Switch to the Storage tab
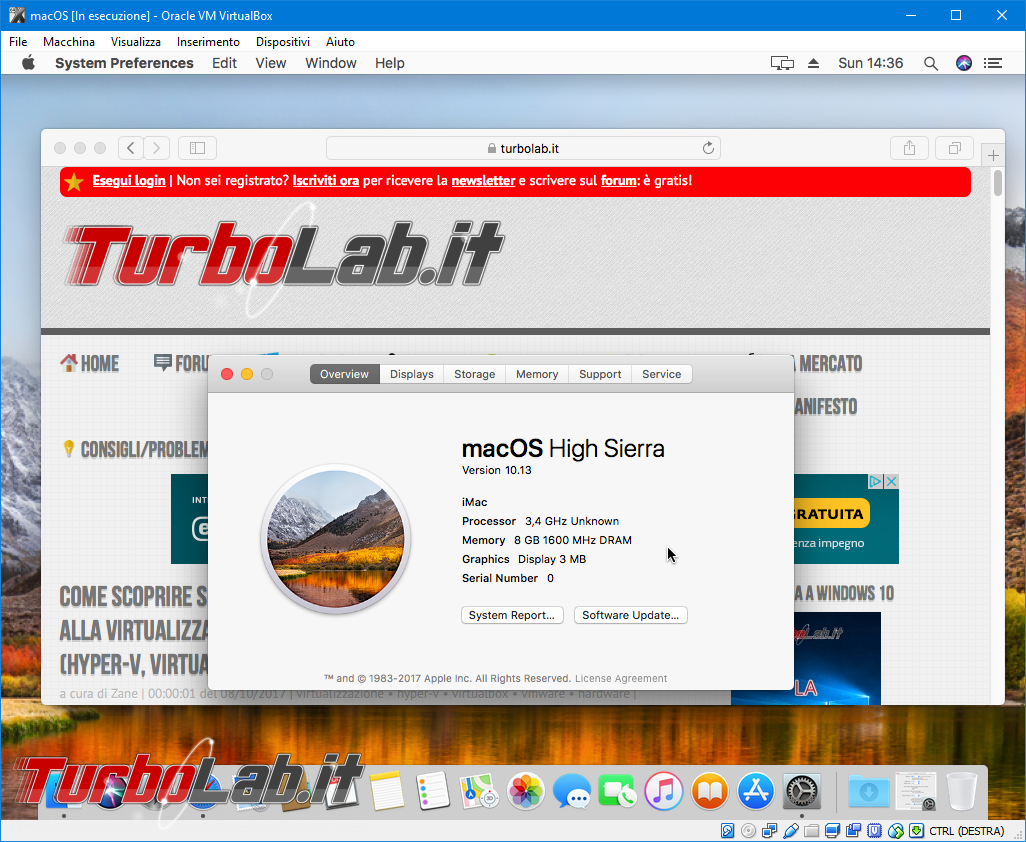This screenshot has width=1026, height=842. 474,374
